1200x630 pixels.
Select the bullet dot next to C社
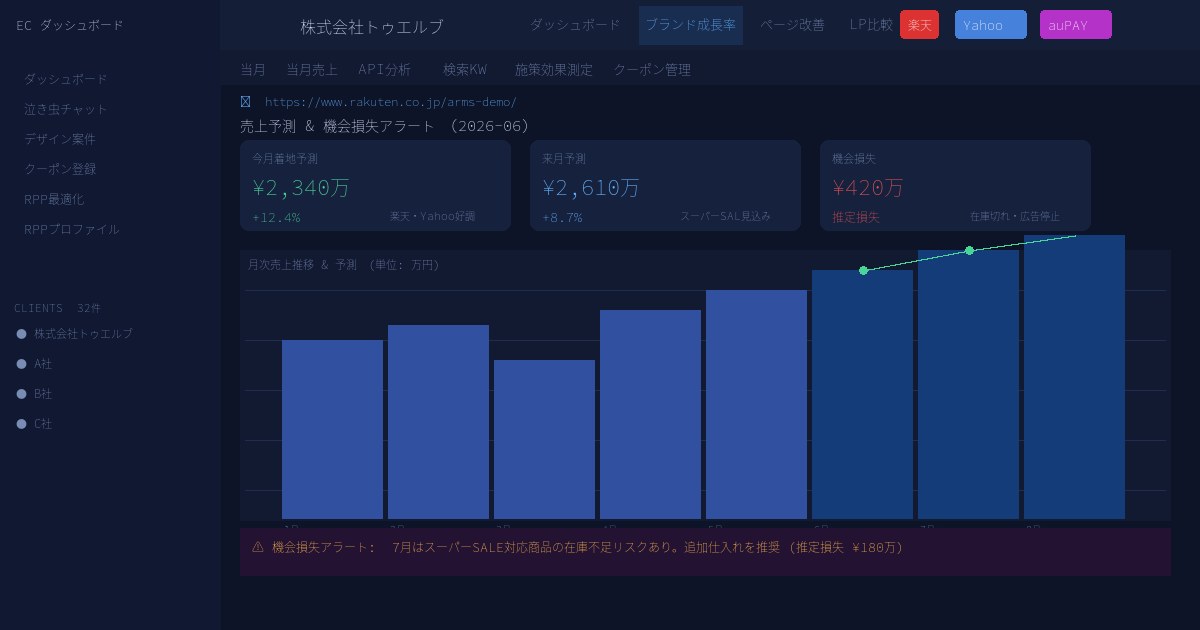pos(22,424)
